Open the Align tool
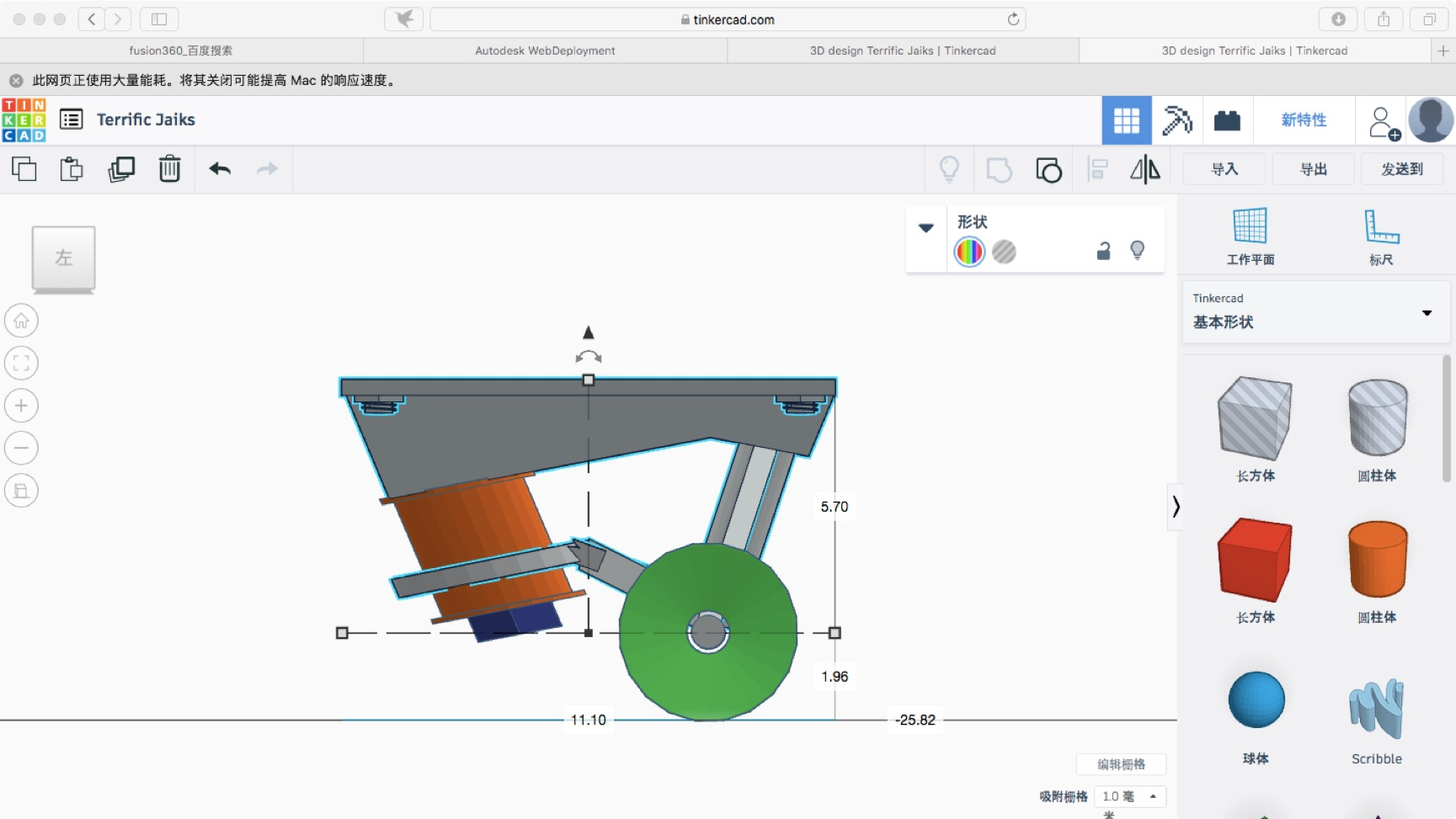Viewport: 1456px width, 819px height. point(1097,169)
